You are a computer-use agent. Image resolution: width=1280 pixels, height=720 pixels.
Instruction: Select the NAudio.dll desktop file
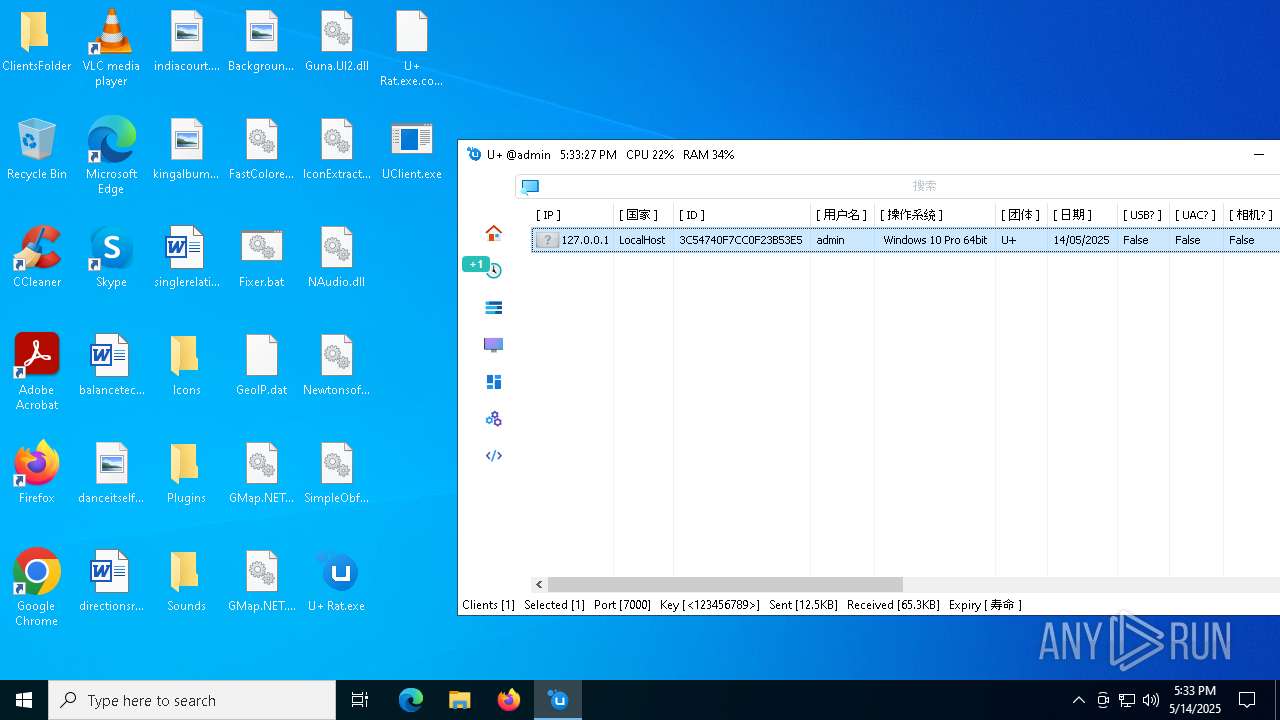[336, 258]
